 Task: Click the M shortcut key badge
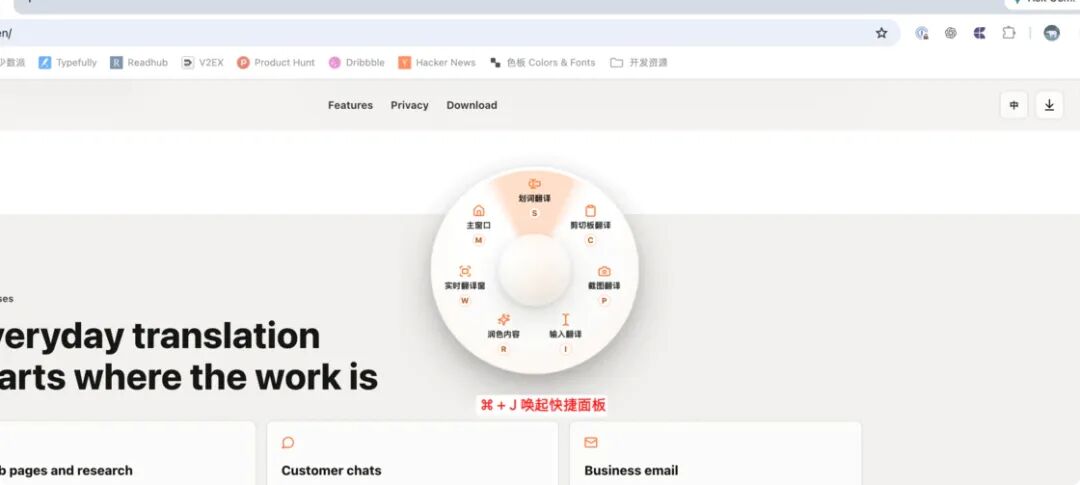click(x=479, y=240)
